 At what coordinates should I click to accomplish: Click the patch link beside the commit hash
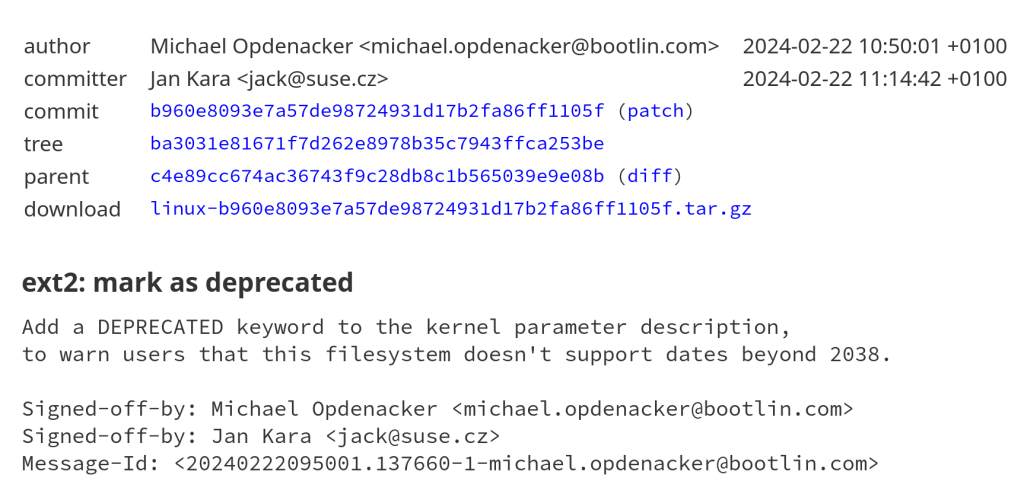click(655, 111)
